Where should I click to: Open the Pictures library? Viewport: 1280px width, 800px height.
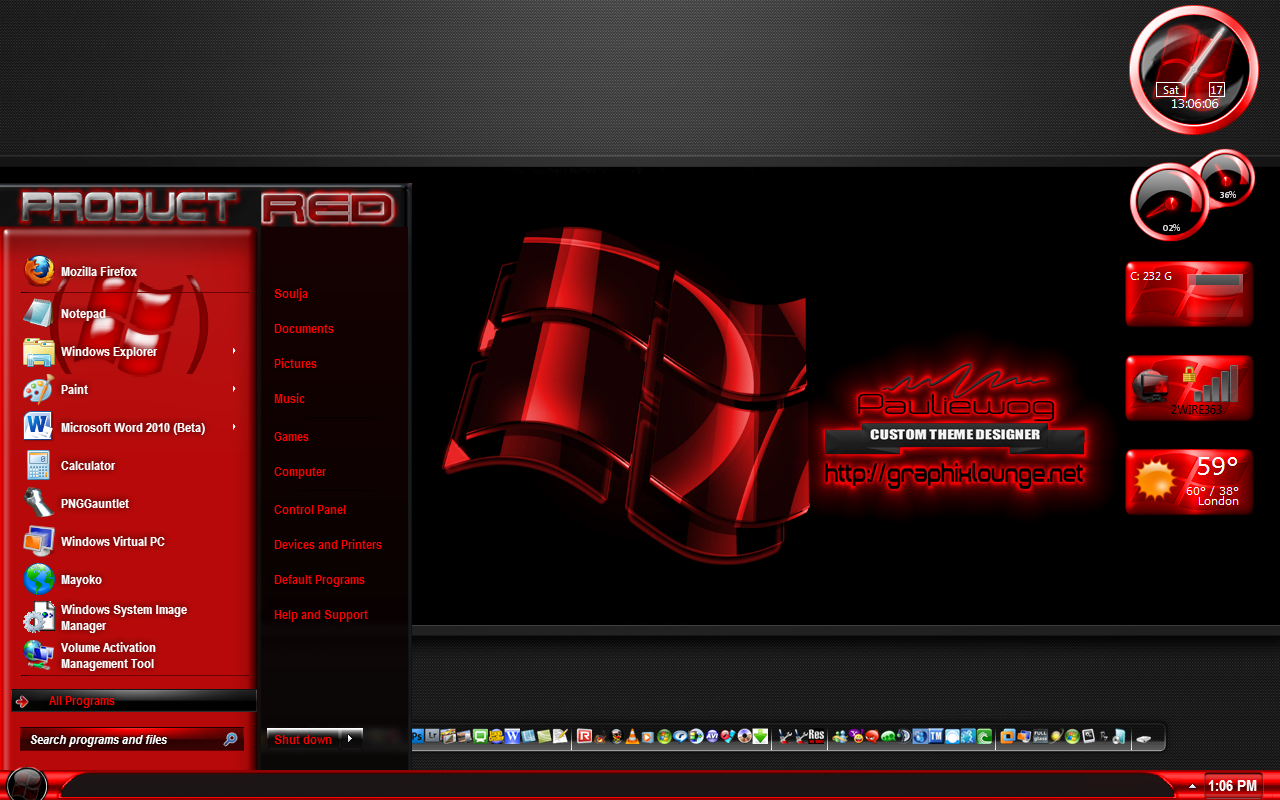click(295, 364)
